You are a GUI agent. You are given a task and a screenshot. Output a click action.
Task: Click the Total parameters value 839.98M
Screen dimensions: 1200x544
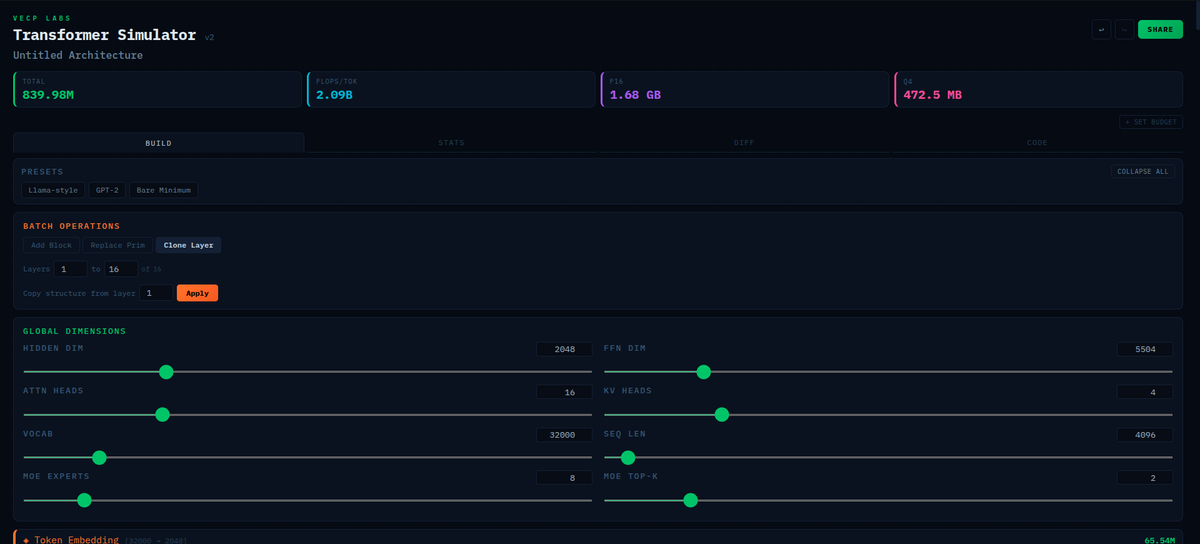tap(48, 95)
